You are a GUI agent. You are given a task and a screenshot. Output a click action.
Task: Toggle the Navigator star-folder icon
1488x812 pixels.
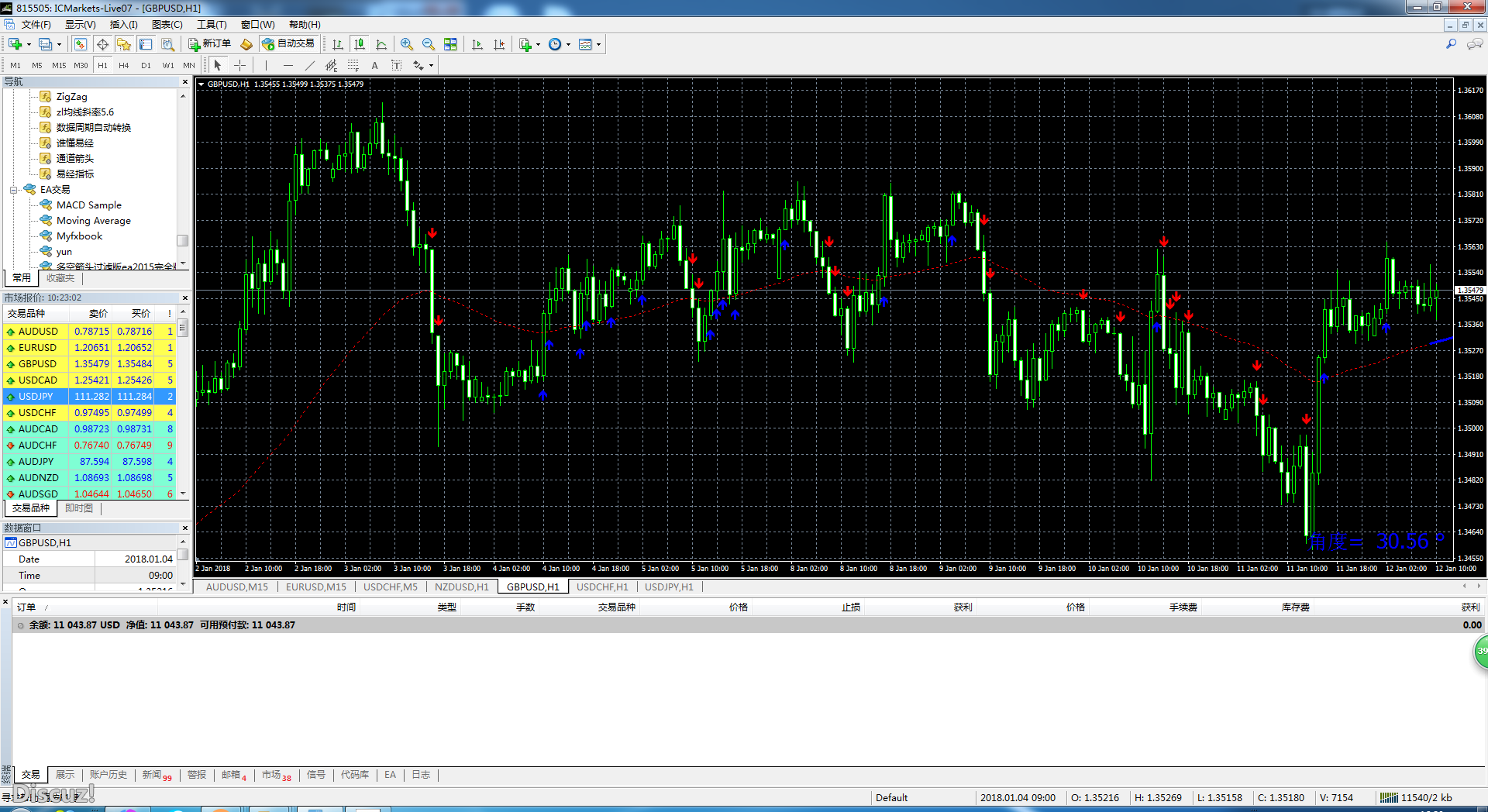point(124,44)
